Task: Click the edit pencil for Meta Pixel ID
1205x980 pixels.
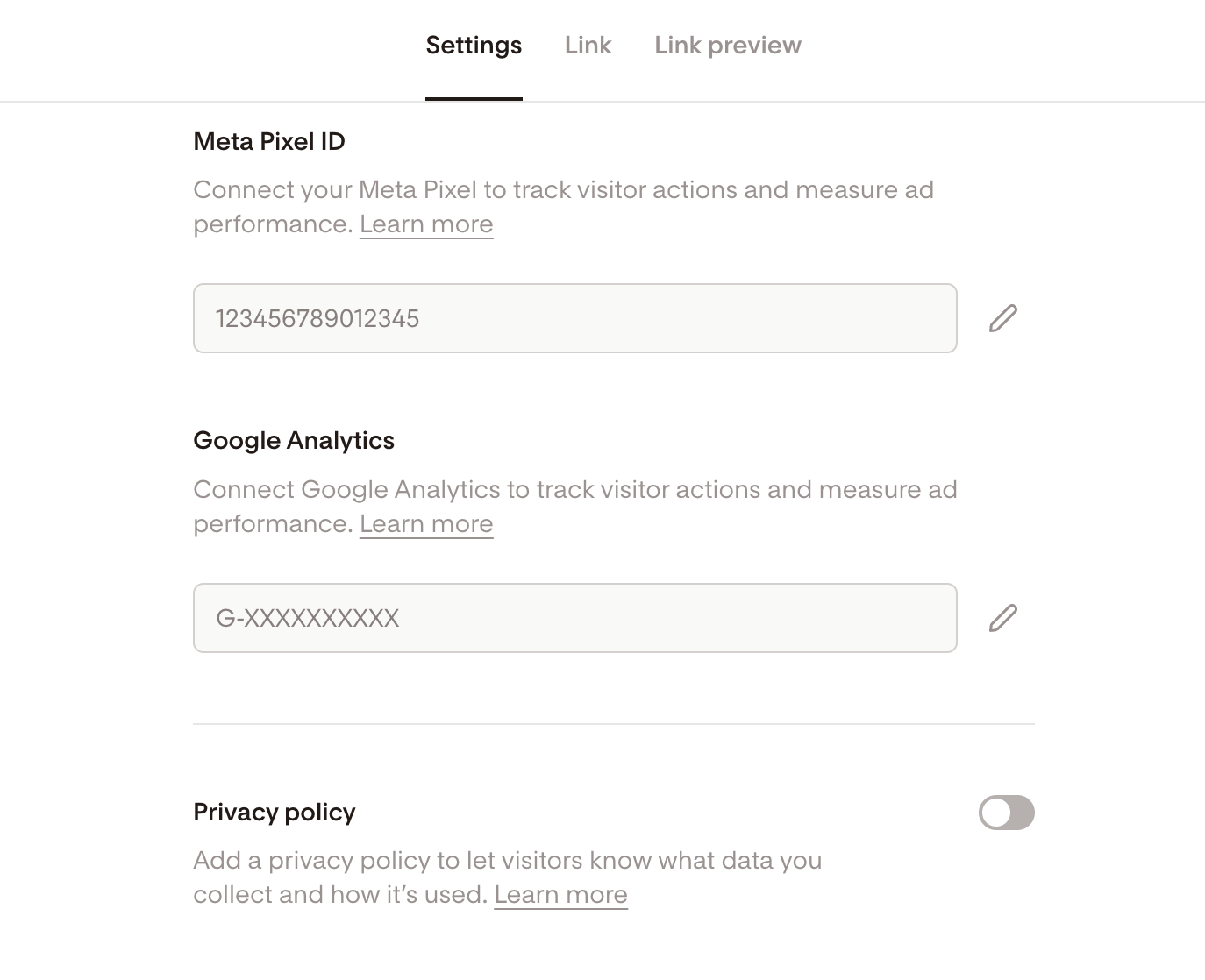Action: pos(1002,318)
